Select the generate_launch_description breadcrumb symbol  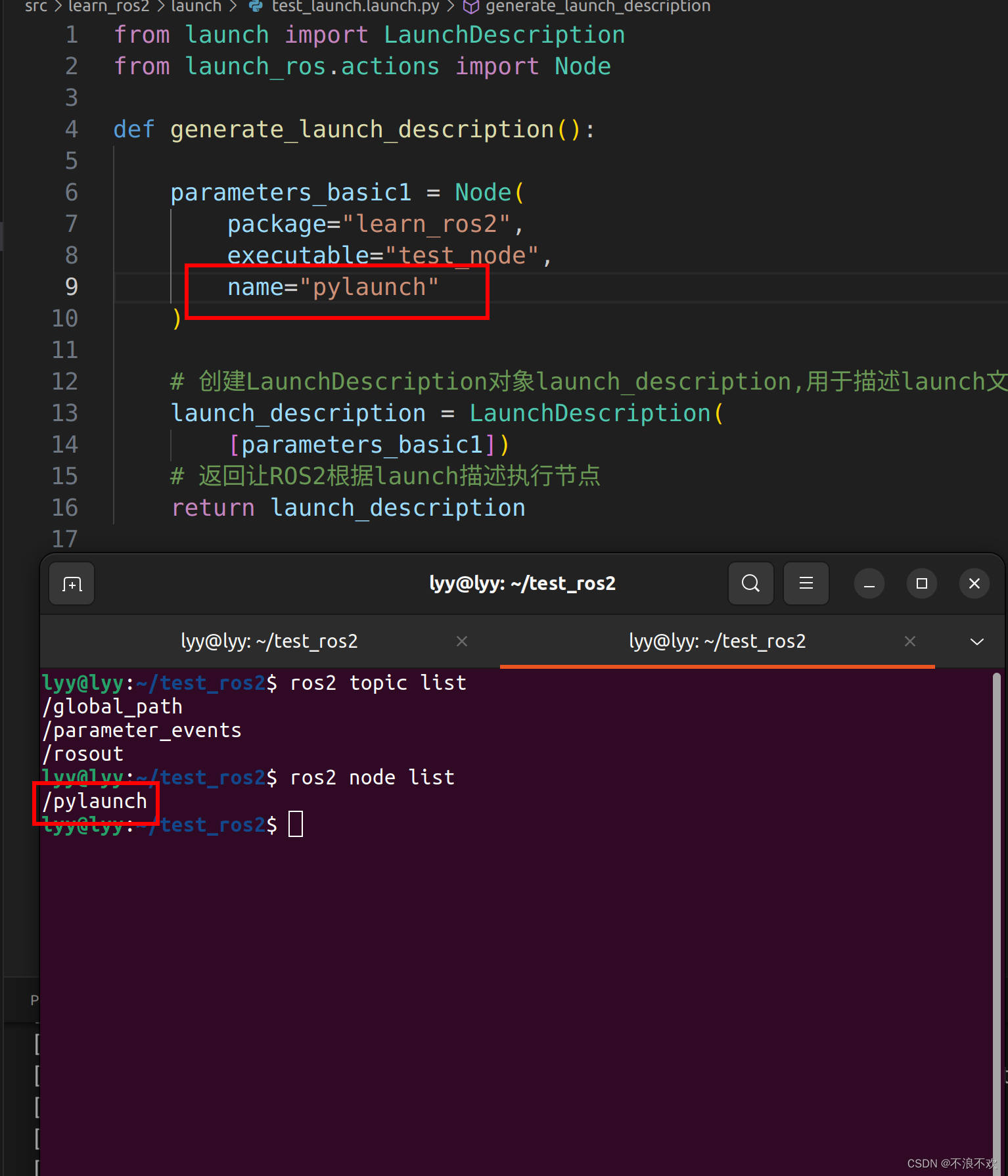pos(598,7)
